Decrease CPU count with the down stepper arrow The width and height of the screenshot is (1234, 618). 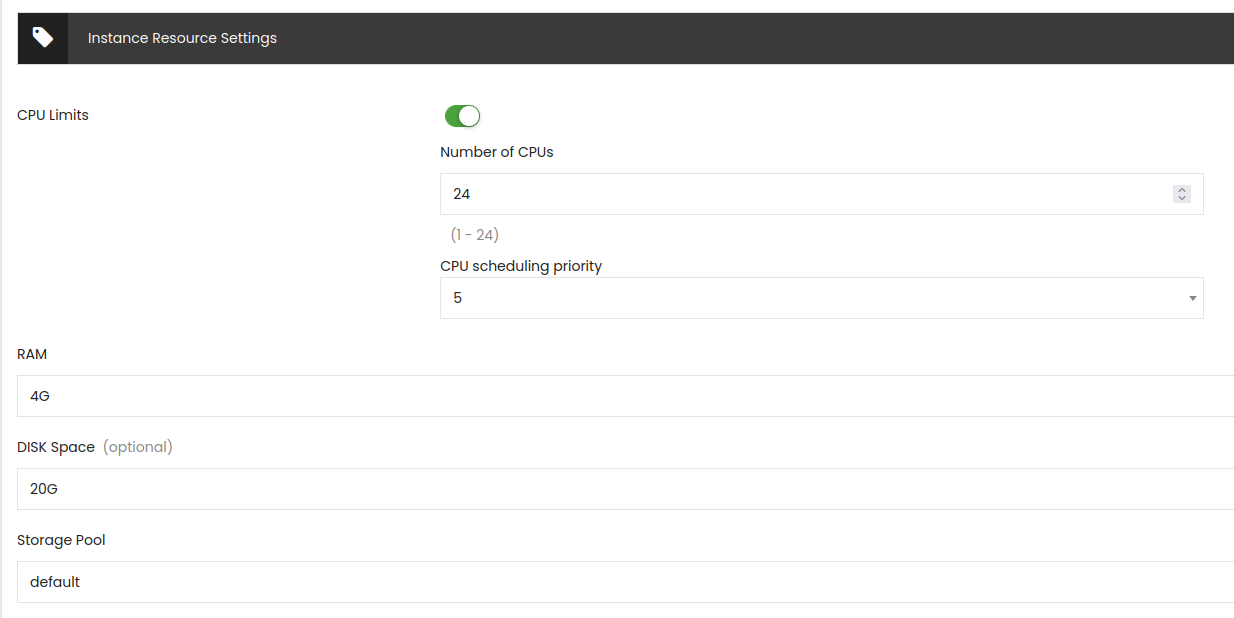click(x=1182, y=199)
